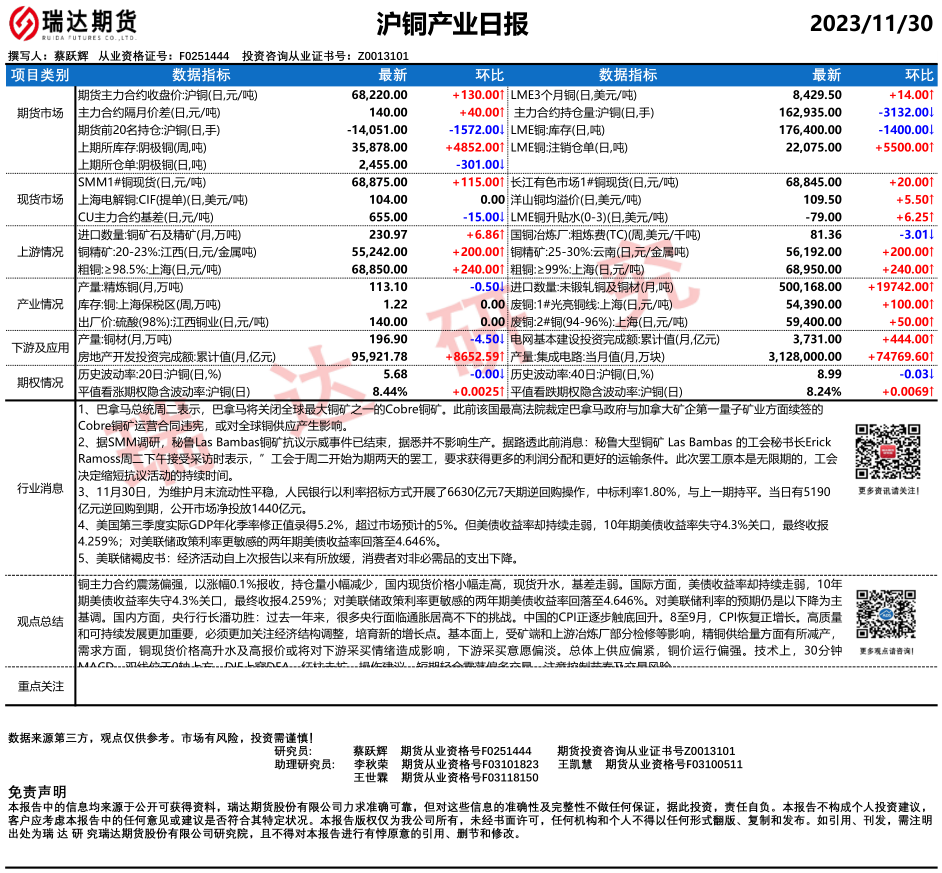Select the 上游情况 category cell
This screenshot has width=942, height=873.
(x=40, y=253)
